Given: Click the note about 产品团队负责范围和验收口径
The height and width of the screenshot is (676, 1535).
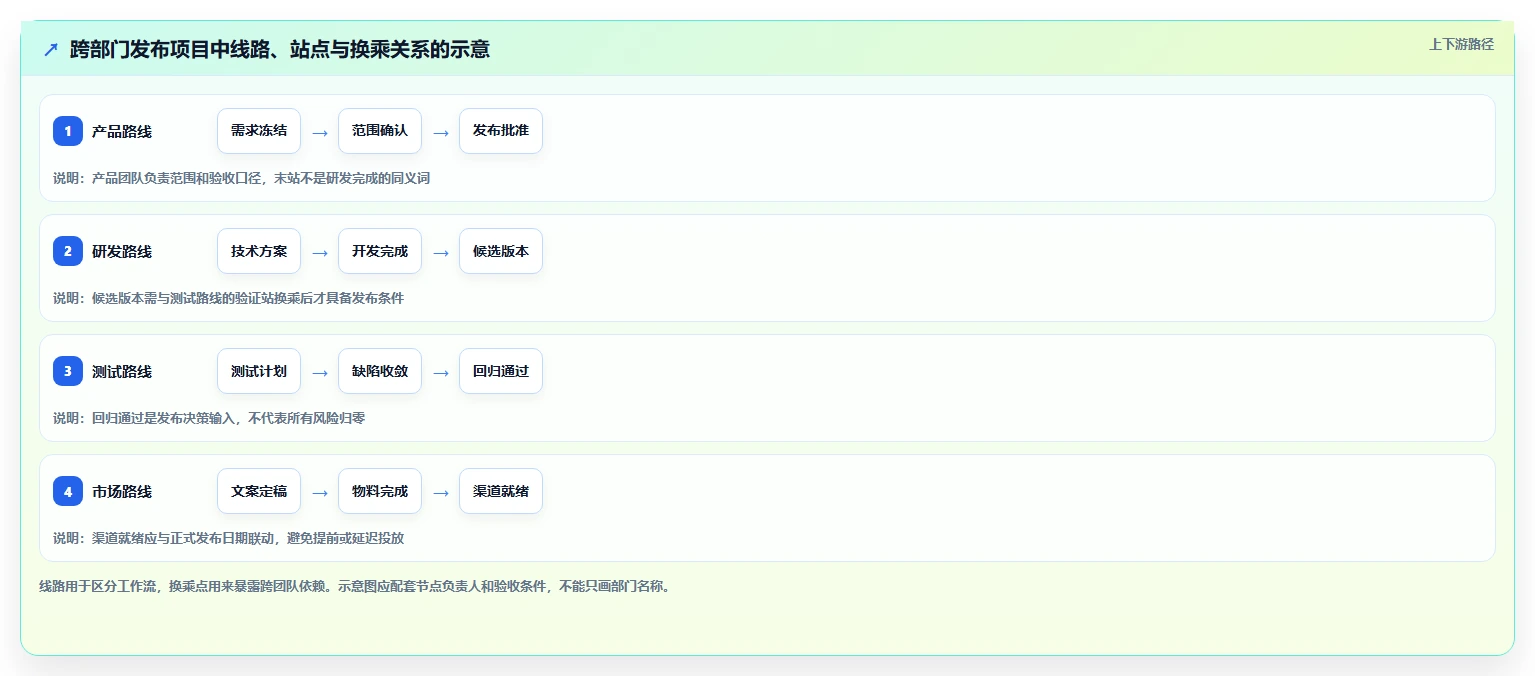Looking at the screenshot, I should tap(241, 178).
